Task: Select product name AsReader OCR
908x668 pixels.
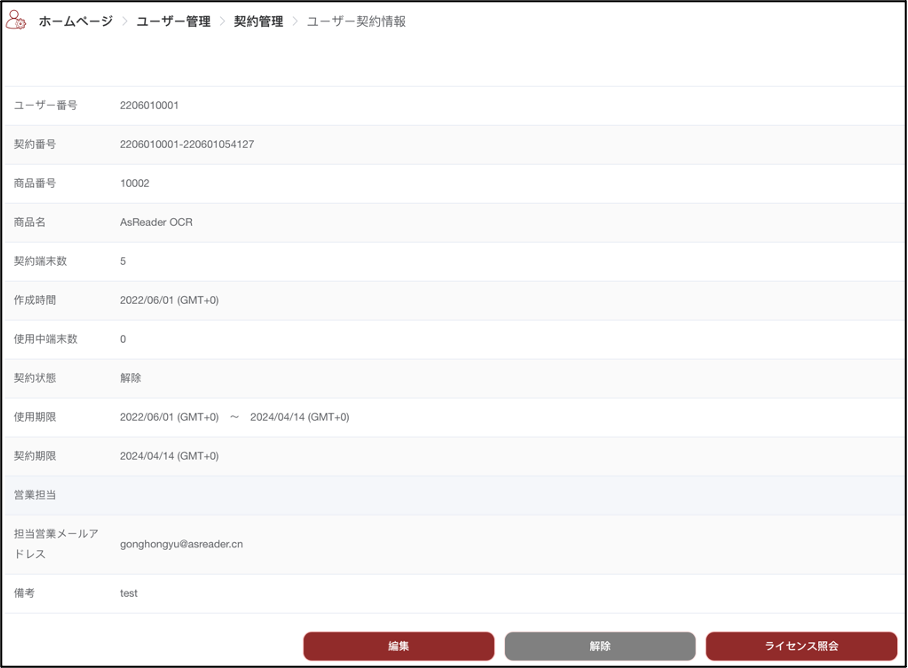Action: click(x=156, y=222)
